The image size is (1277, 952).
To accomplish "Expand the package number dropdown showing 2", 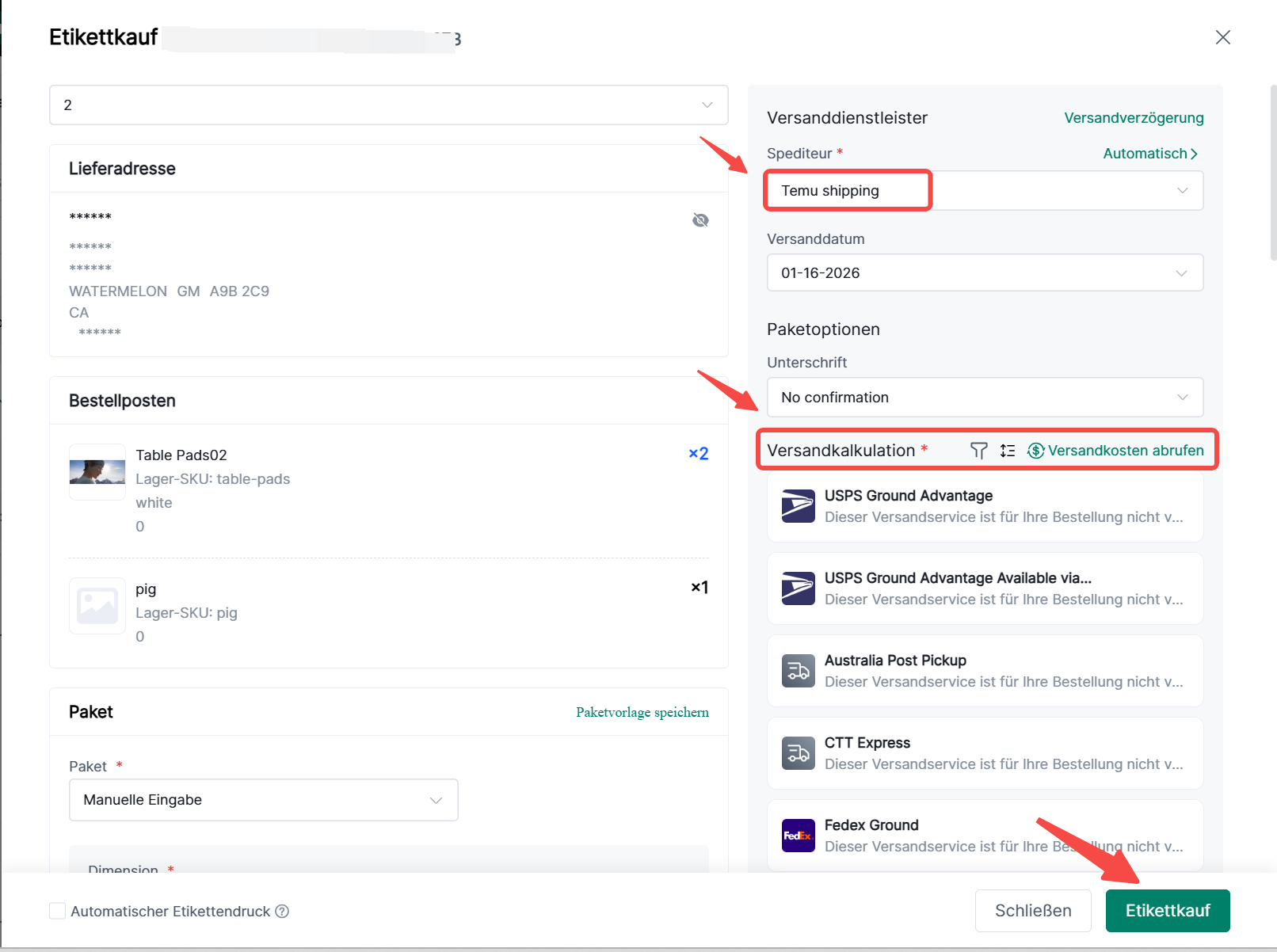I will [388, 105].
